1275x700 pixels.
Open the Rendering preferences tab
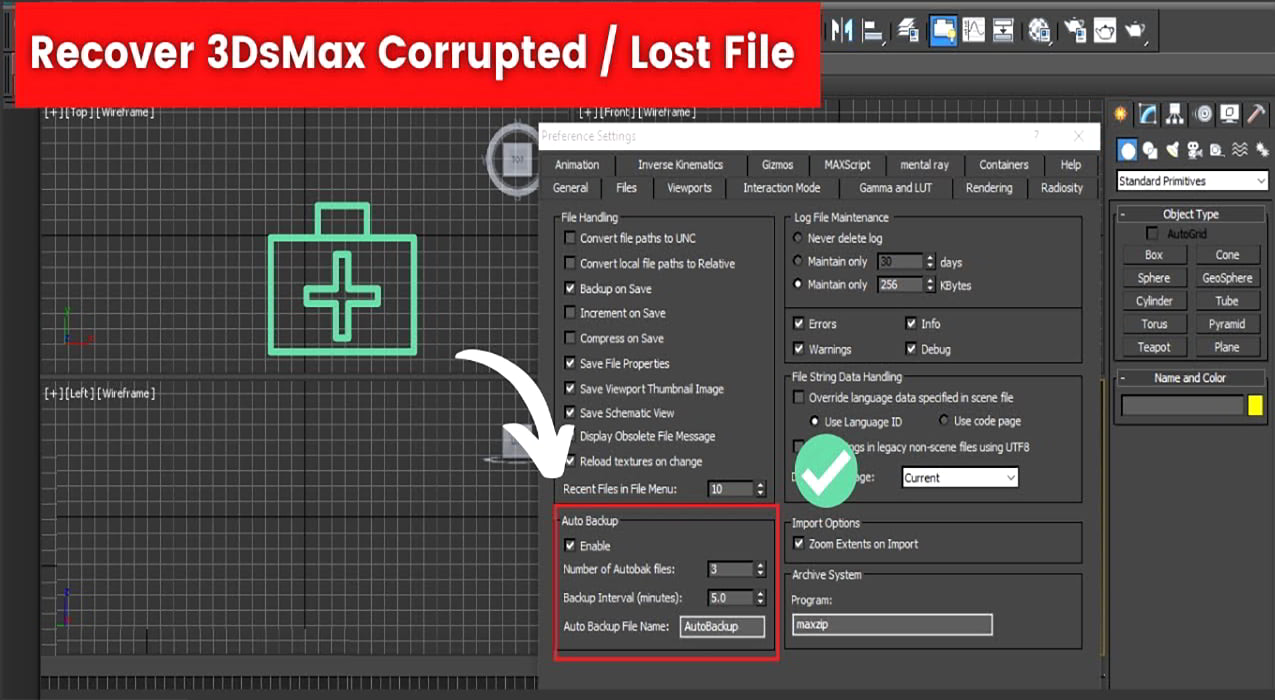pyautogui.click(x=989, y=188)
